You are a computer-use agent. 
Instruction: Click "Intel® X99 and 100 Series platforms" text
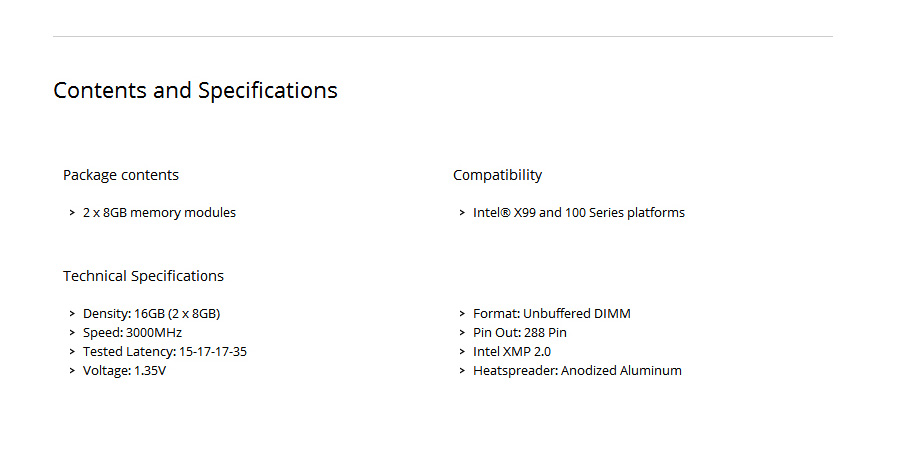[578, 213]
